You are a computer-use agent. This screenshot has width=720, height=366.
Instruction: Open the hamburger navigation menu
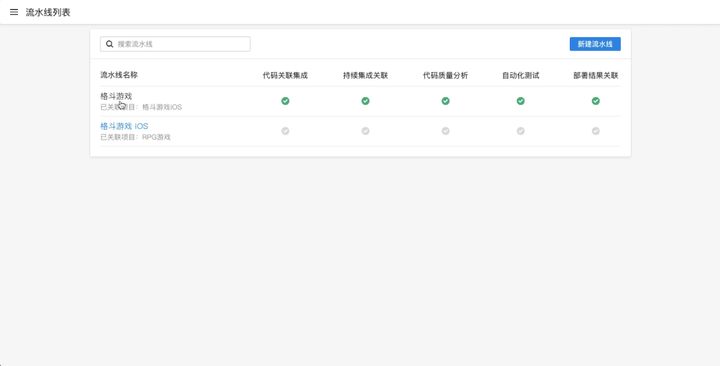[14, 12]
